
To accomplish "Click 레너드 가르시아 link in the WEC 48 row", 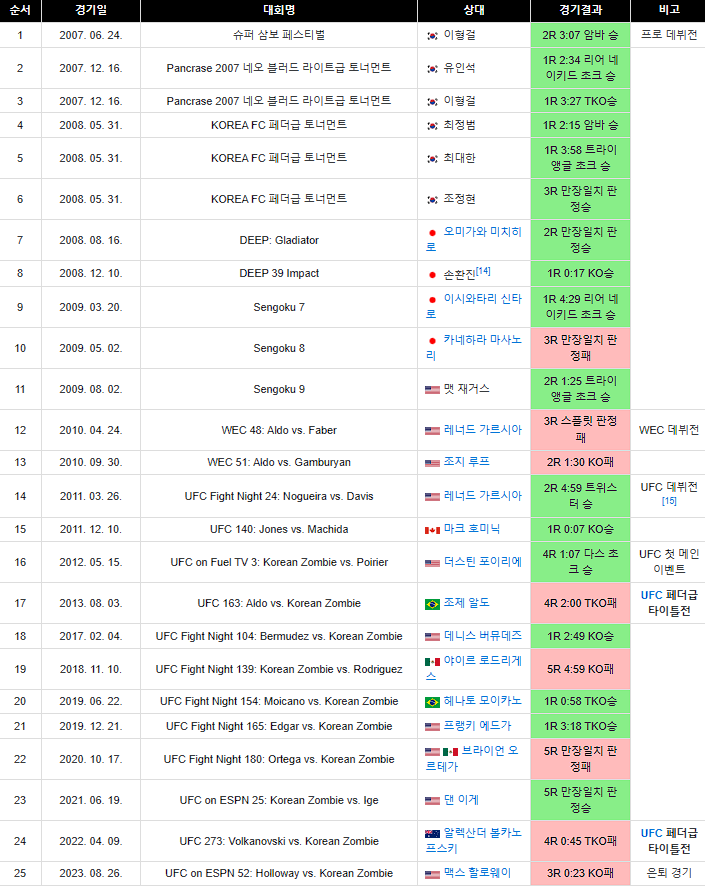I will [x=482, y=430].
